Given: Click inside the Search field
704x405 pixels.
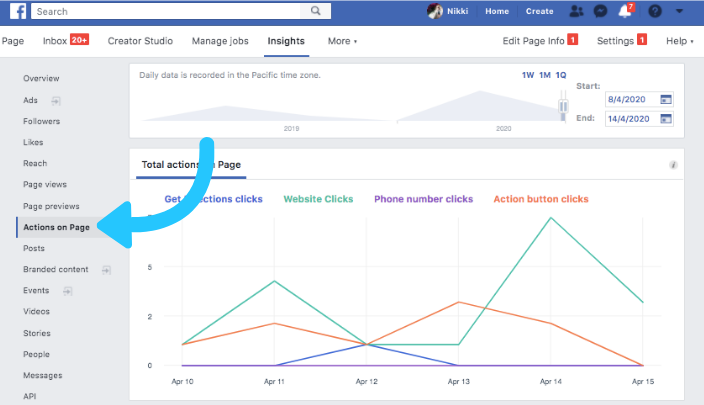Looking at the screenshot, I should (x=168, y=11).
